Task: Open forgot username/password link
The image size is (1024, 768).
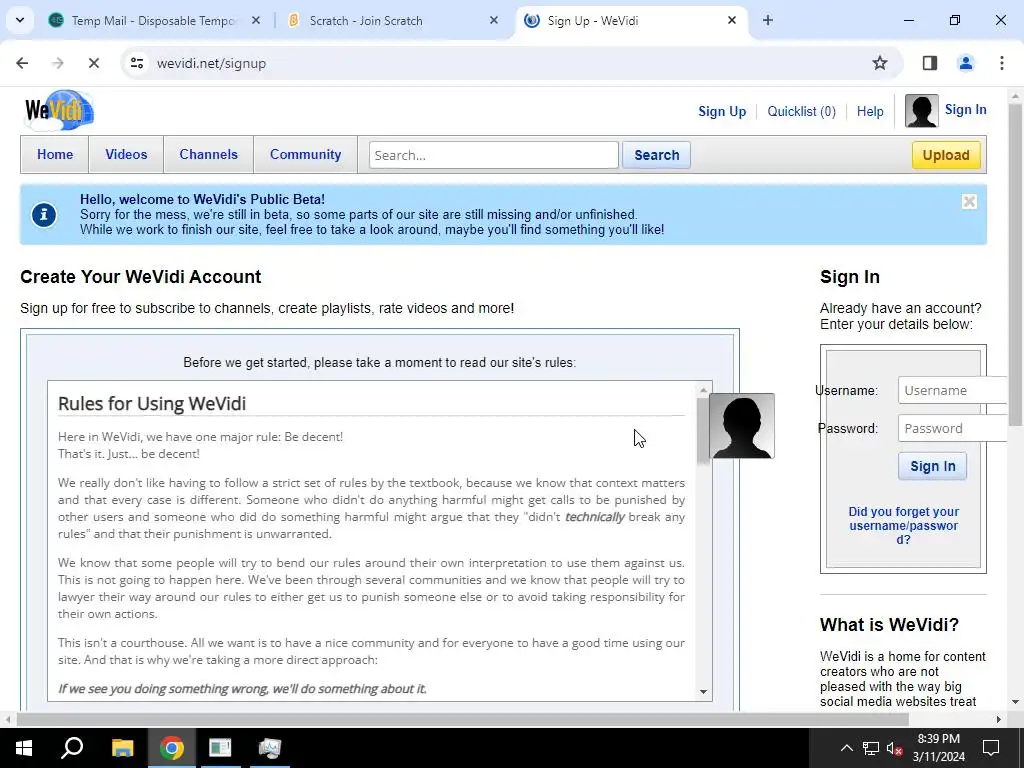Action: [x=903, y=526]
